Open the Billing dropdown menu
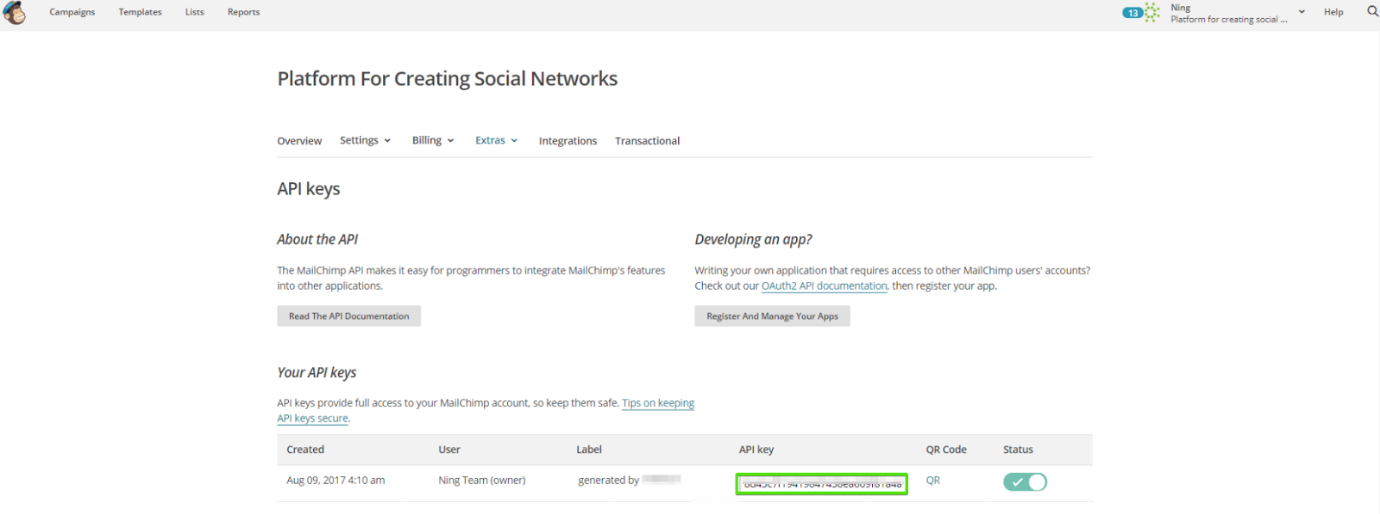The image size is (1380, 514). click(x=433, y=141)
